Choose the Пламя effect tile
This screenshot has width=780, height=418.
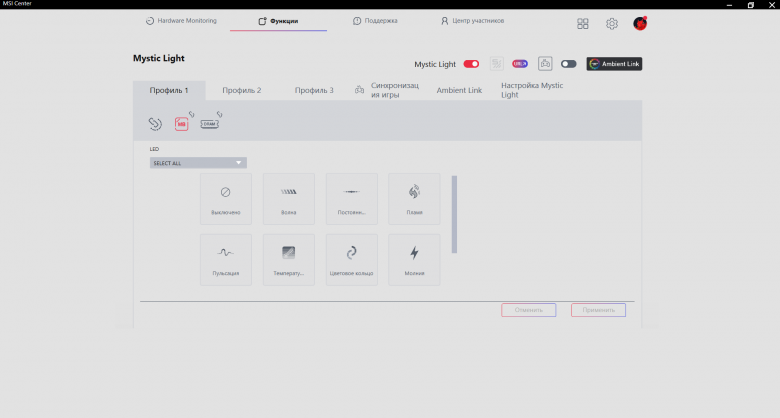coord(414,199)
